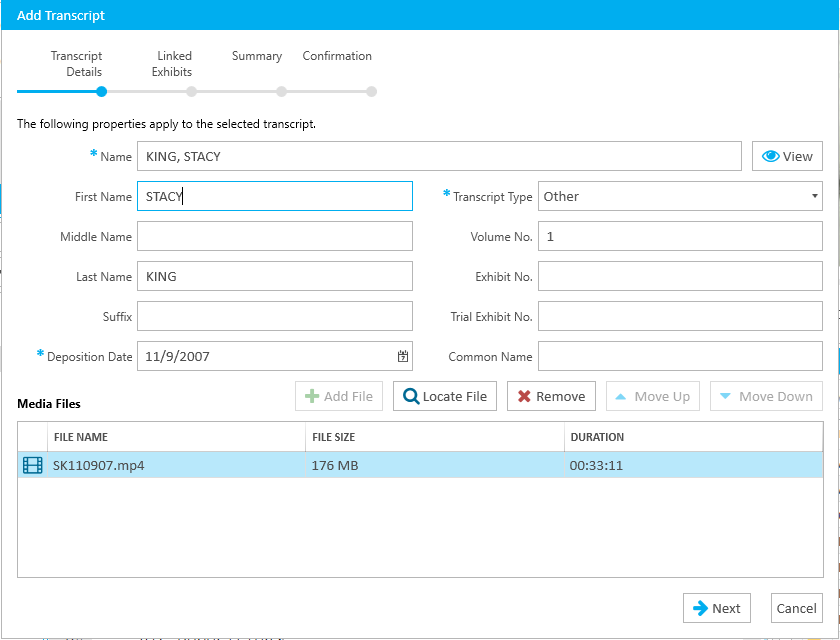
Task: Click the red X Remove icon
Action: [524, 396]
